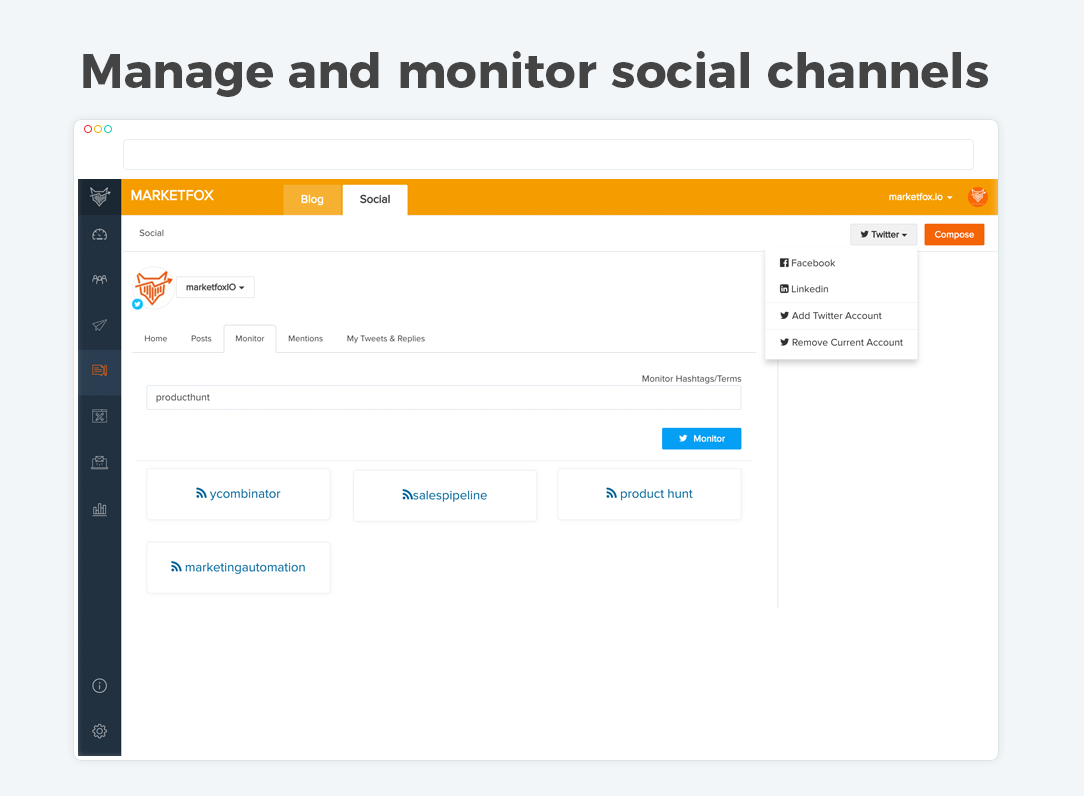The height and width of the screenshot is (796, 1084).
Task: Click the user avatar fox icon top right
Action: tap(978, 197)
